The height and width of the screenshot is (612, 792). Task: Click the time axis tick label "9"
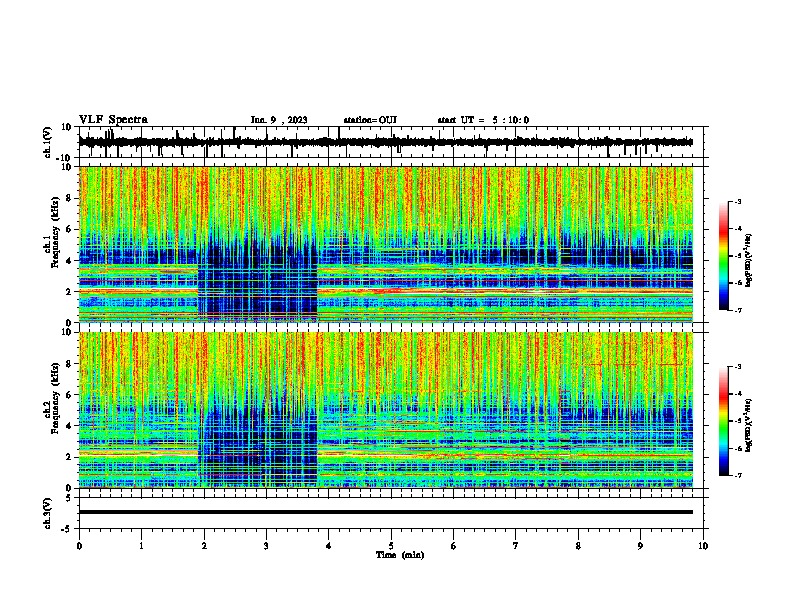(640, 546)
